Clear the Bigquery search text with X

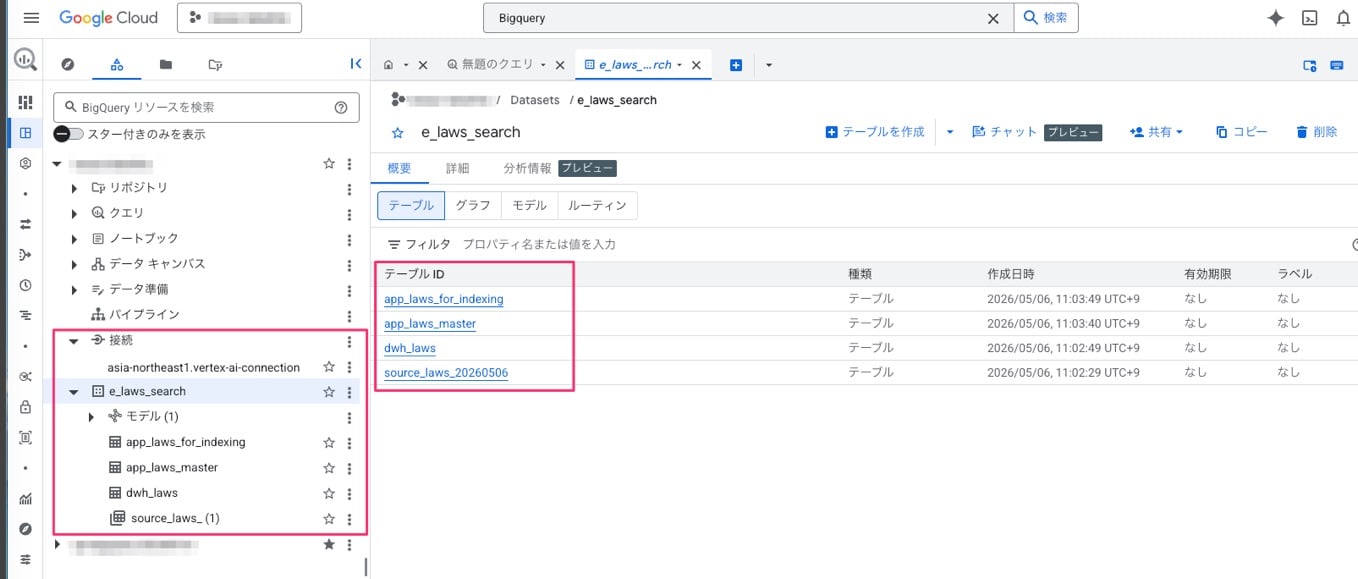pos(993,18)
